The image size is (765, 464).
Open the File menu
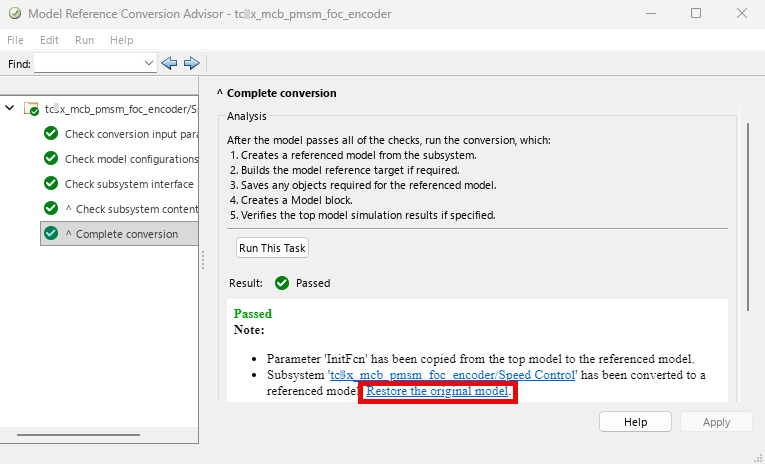(x=15, y=40)
